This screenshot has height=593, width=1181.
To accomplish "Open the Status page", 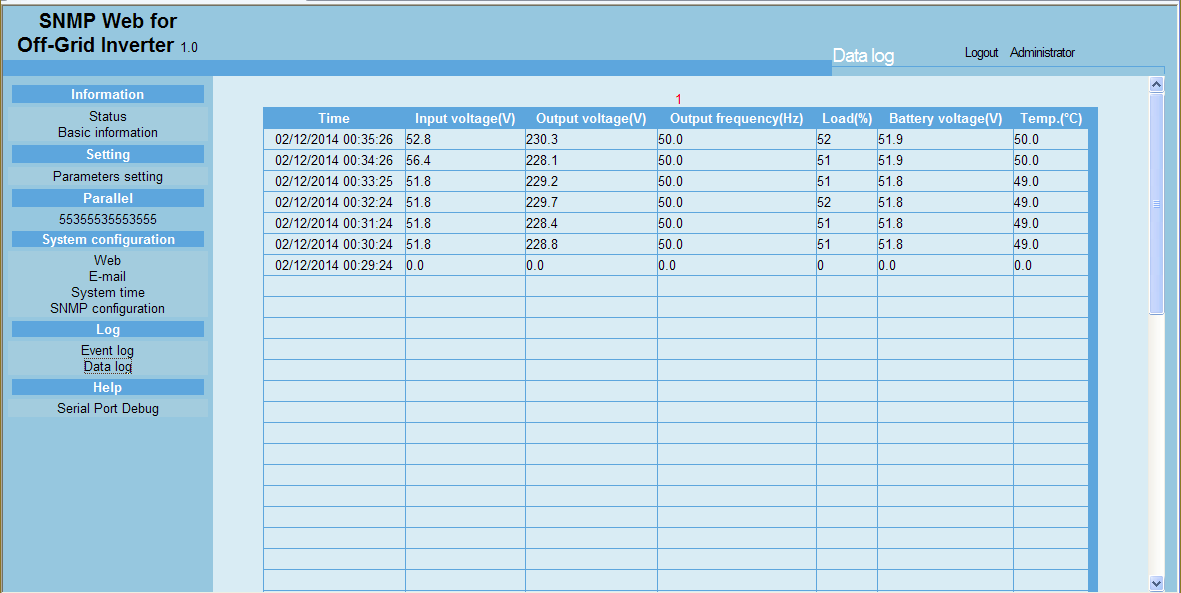I will [108, 117].
